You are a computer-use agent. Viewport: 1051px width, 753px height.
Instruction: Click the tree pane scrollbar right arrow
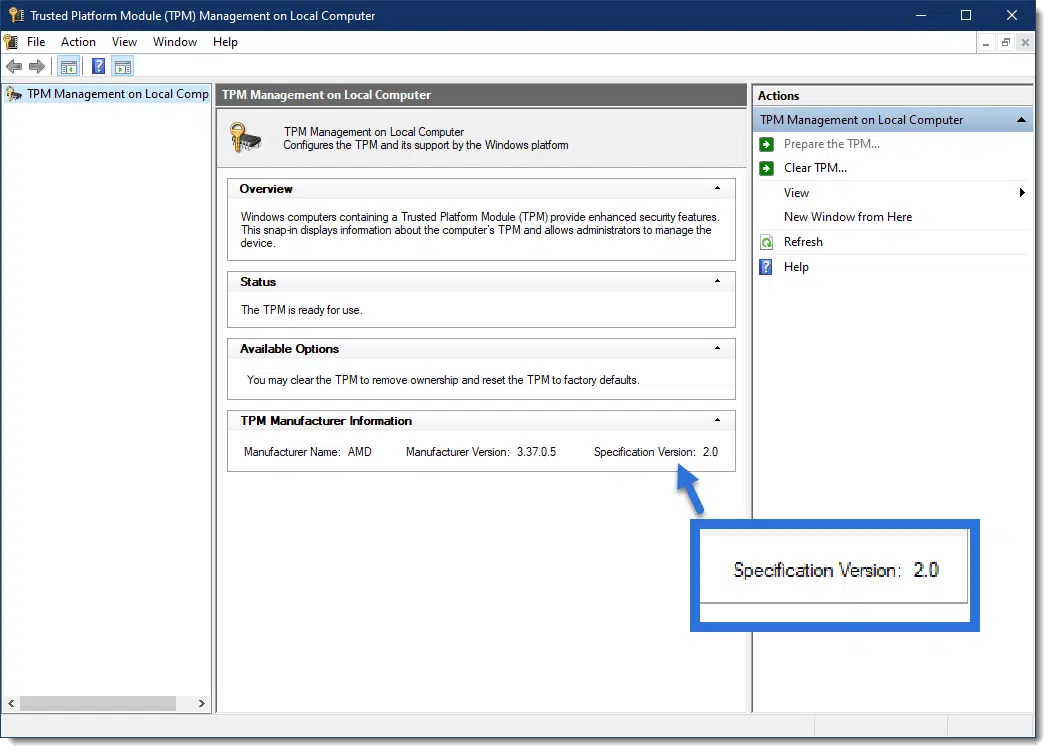click(x=201, y=703)
